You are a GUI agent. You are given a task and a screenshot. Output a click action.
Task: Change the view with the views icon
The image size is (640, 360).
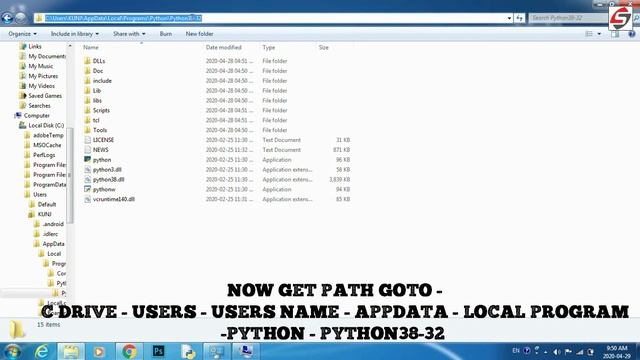(589, 34)
